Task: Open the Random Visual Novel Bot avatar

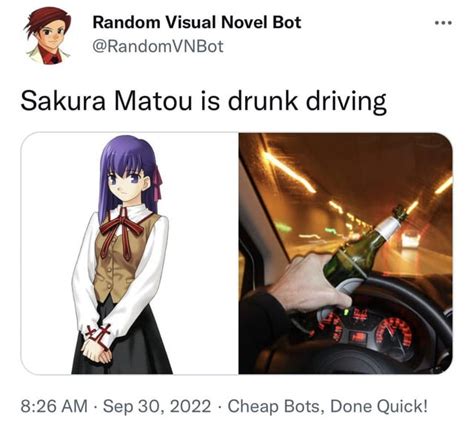Action: [x=48, y=35]
